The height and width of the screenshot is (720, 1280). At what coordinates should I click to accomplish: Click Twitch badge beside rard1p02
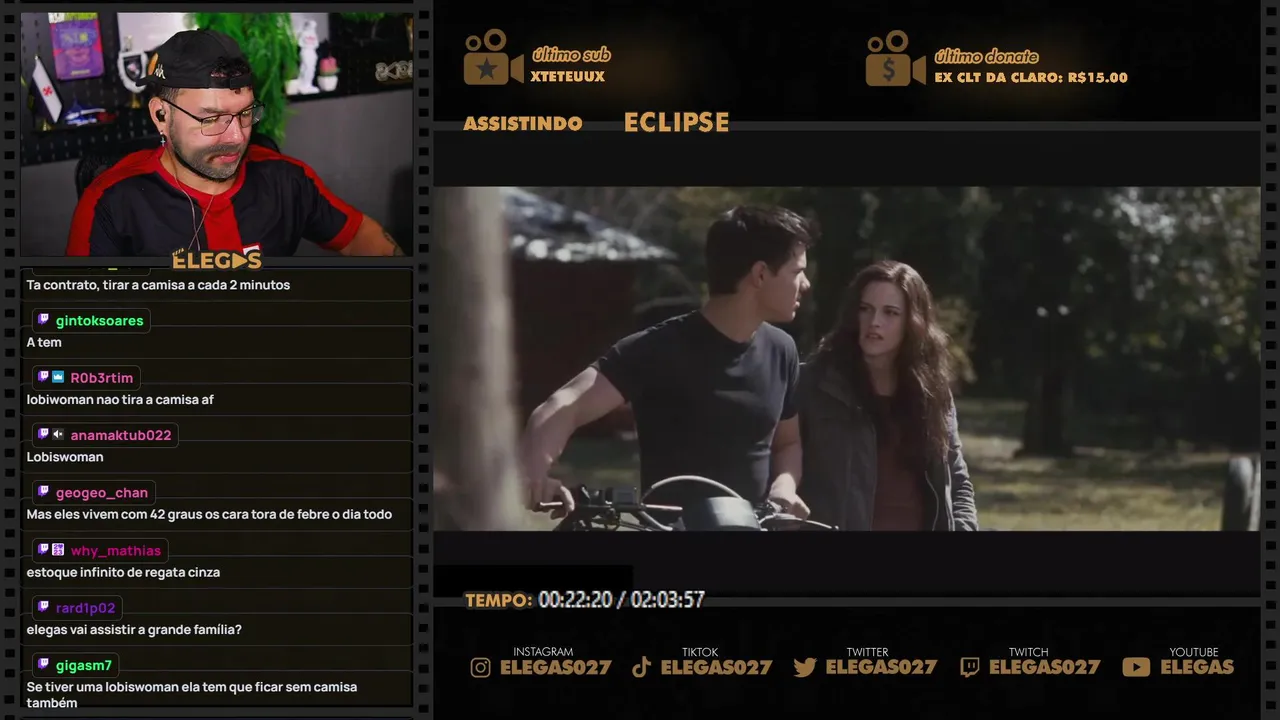(x=43, y=607)
